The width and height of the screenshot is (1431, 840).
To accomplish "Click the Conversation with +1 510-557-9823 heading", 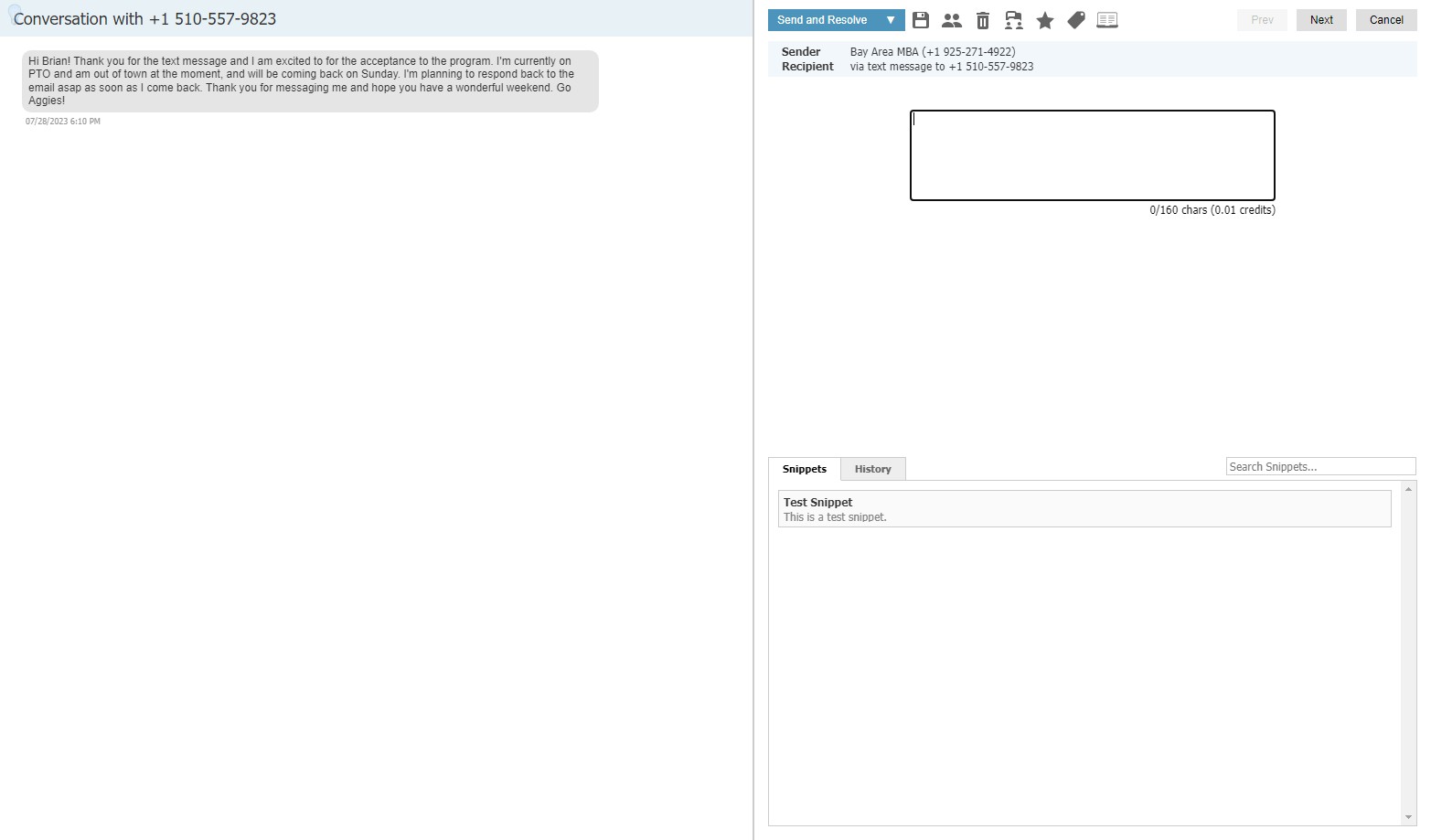I will pyautogui.click(x=145, y=19).
